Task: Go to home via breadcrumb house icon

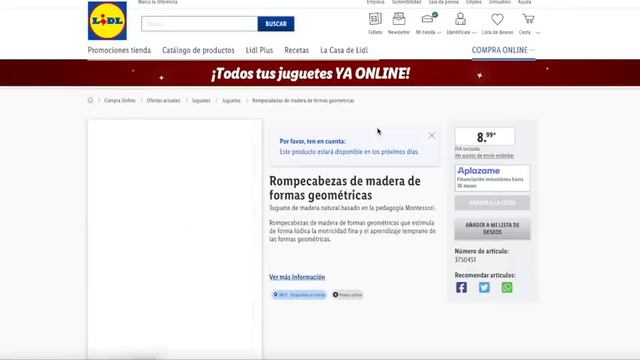Action: [x=90, y=100]
